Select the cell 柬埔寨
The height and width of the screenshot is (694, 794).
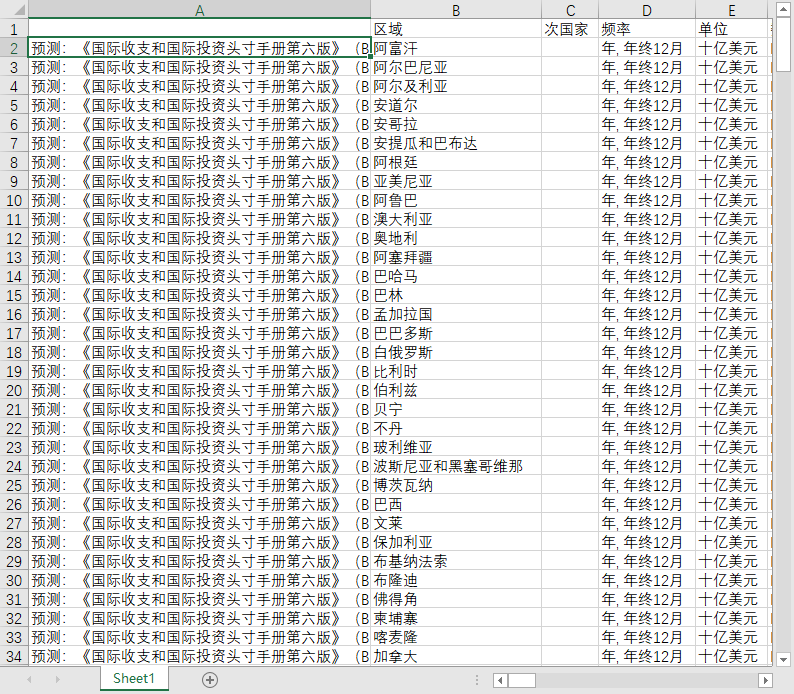456,619
